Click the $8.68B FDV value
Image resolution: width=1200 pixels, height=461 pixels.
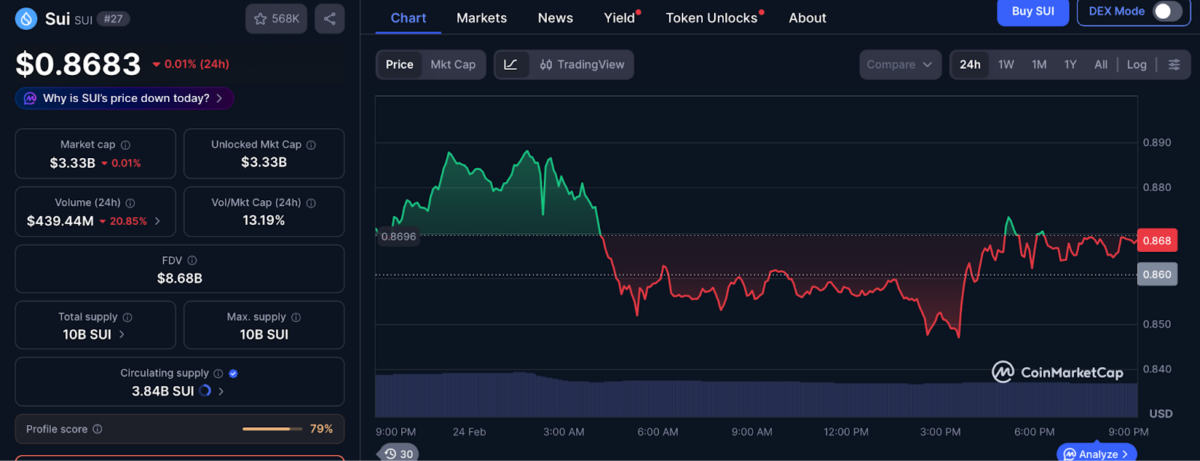[179, 278]
